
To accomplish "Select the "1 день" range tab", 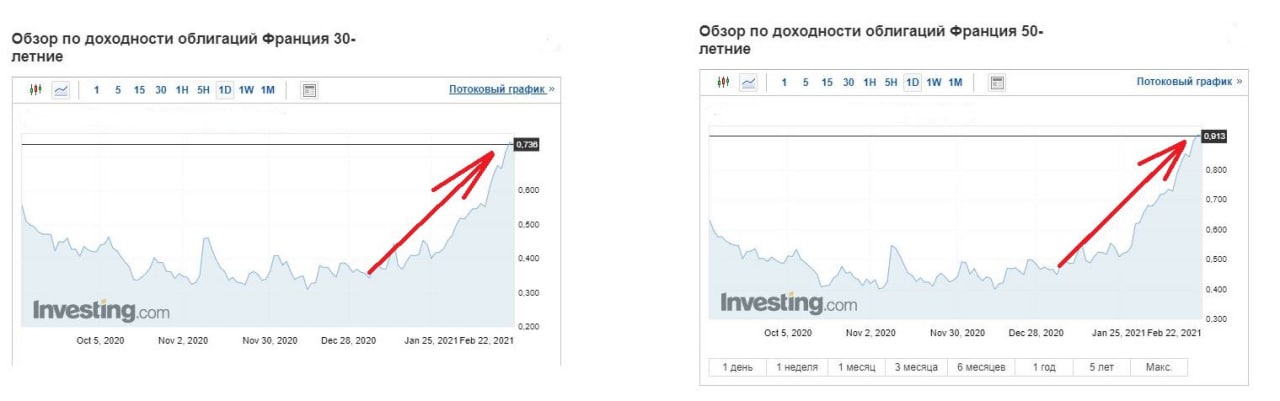I will 738,367.
